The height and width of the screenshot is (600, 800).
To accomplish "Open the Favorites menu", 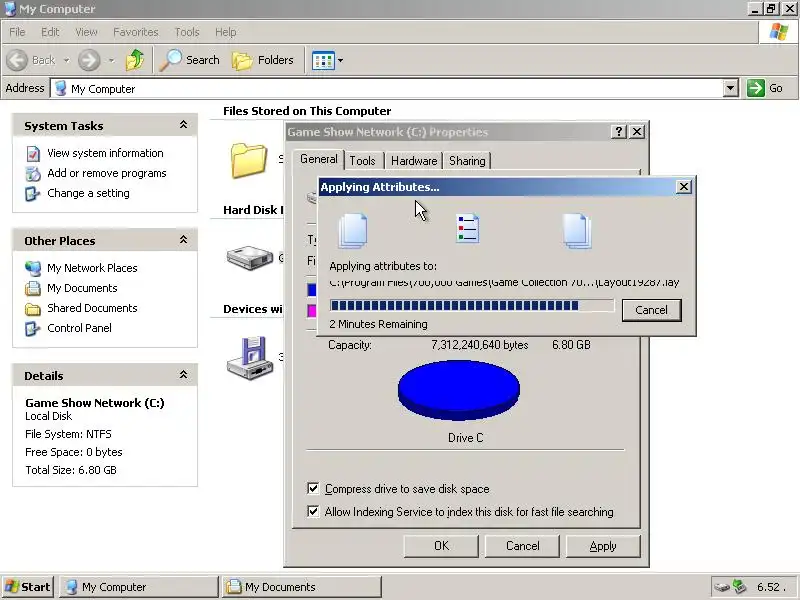I will 136,32.
